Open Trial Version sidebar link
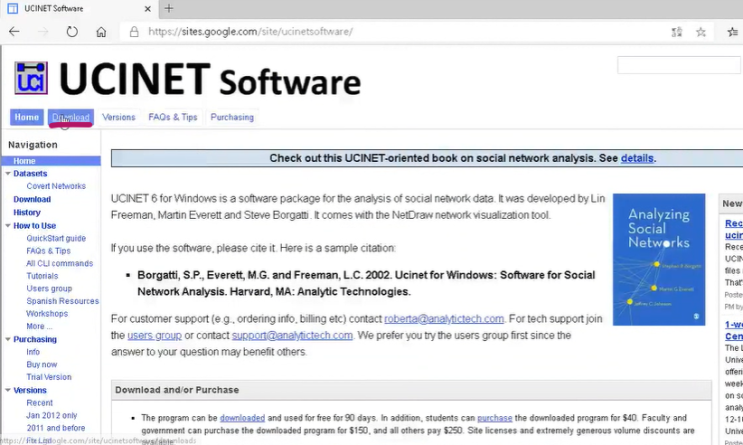Screen dimensions: 743x445 coord(49,377)
